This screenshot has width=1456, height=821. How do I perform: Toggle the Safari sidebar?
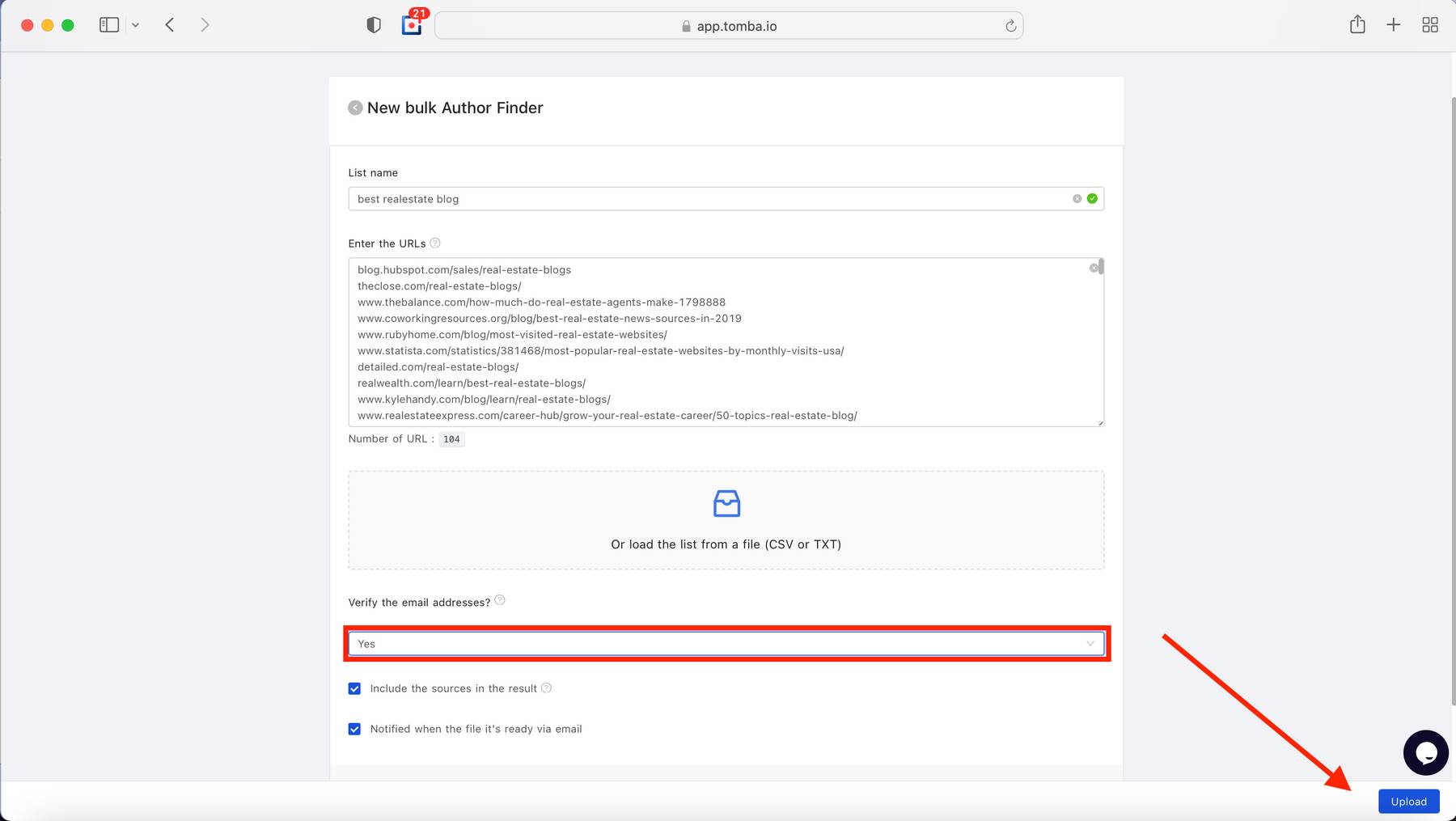coord(109,25)
